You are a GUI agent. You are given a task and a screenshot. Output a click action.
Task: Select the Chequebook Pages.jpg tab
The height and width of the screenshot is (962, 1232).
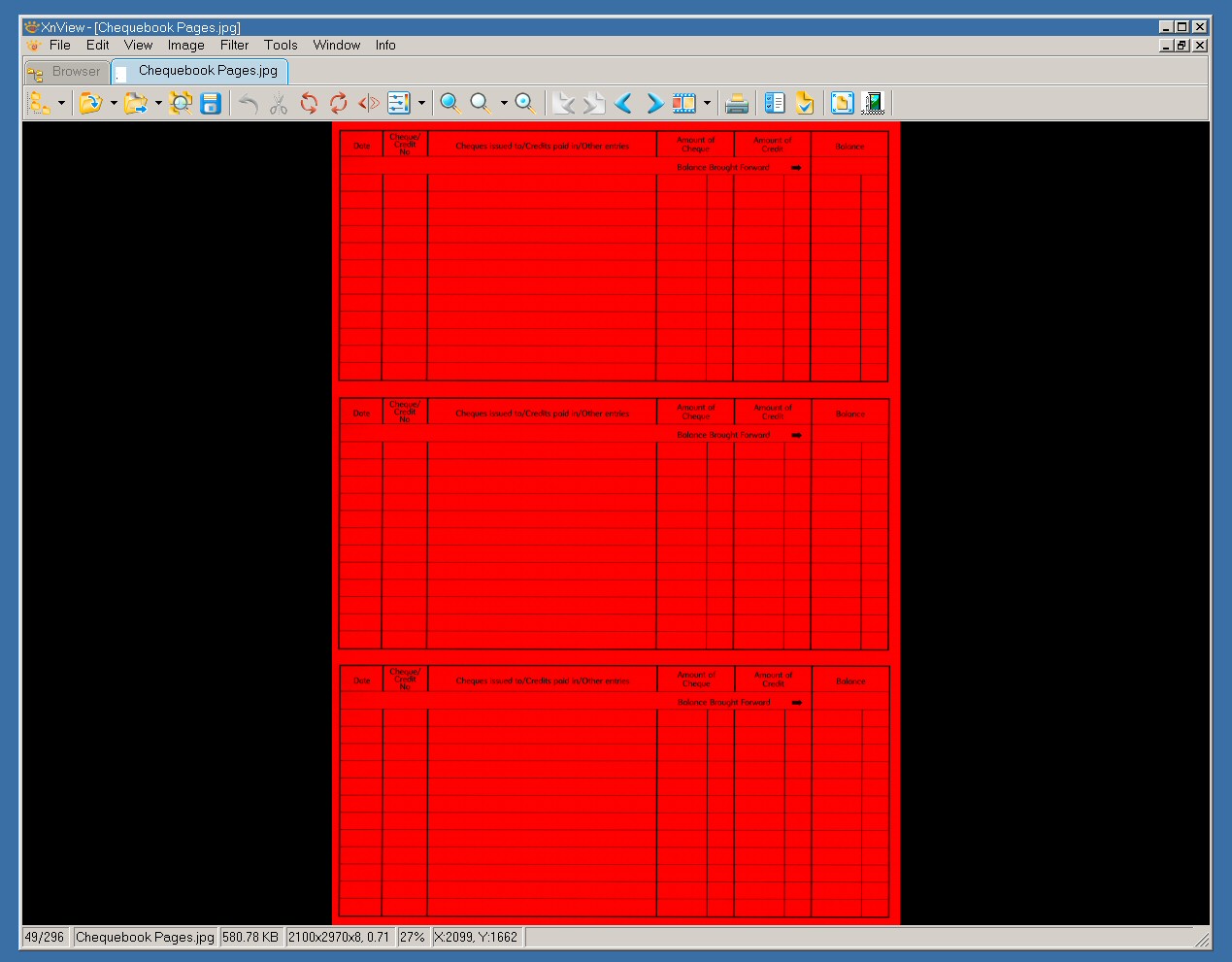[200, 71]
